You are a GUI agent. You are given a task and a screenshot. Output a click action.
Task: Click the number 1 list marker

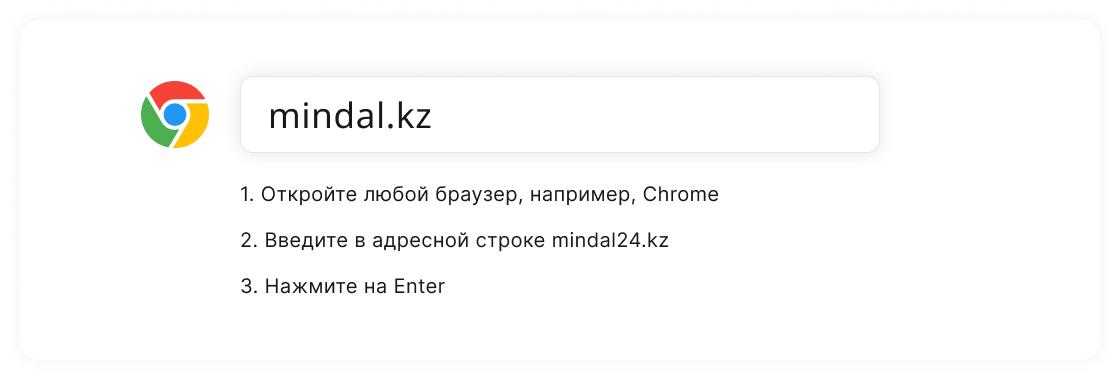click(x=246, y=194)
